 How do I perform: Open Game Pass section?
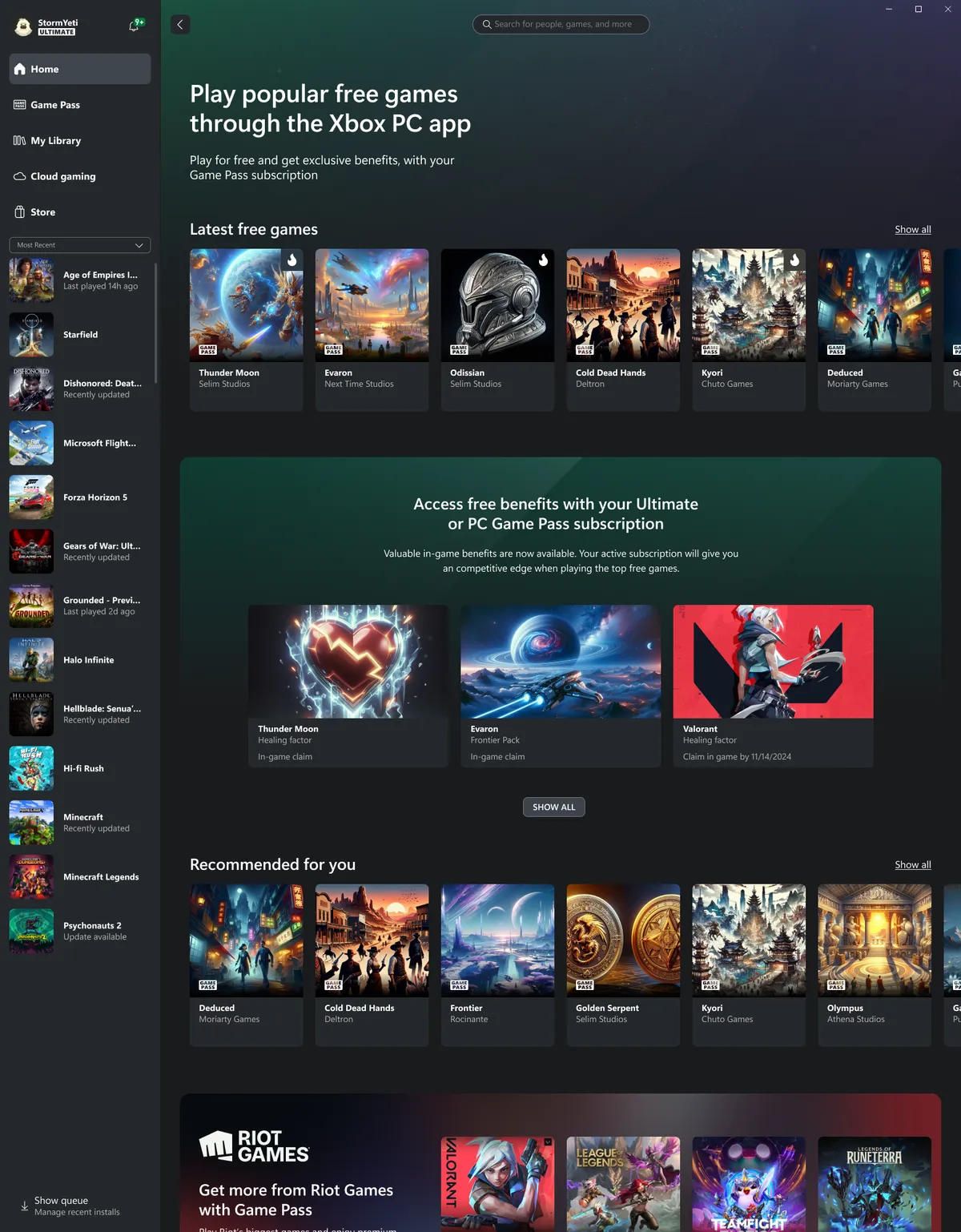[x=80, y=105]
